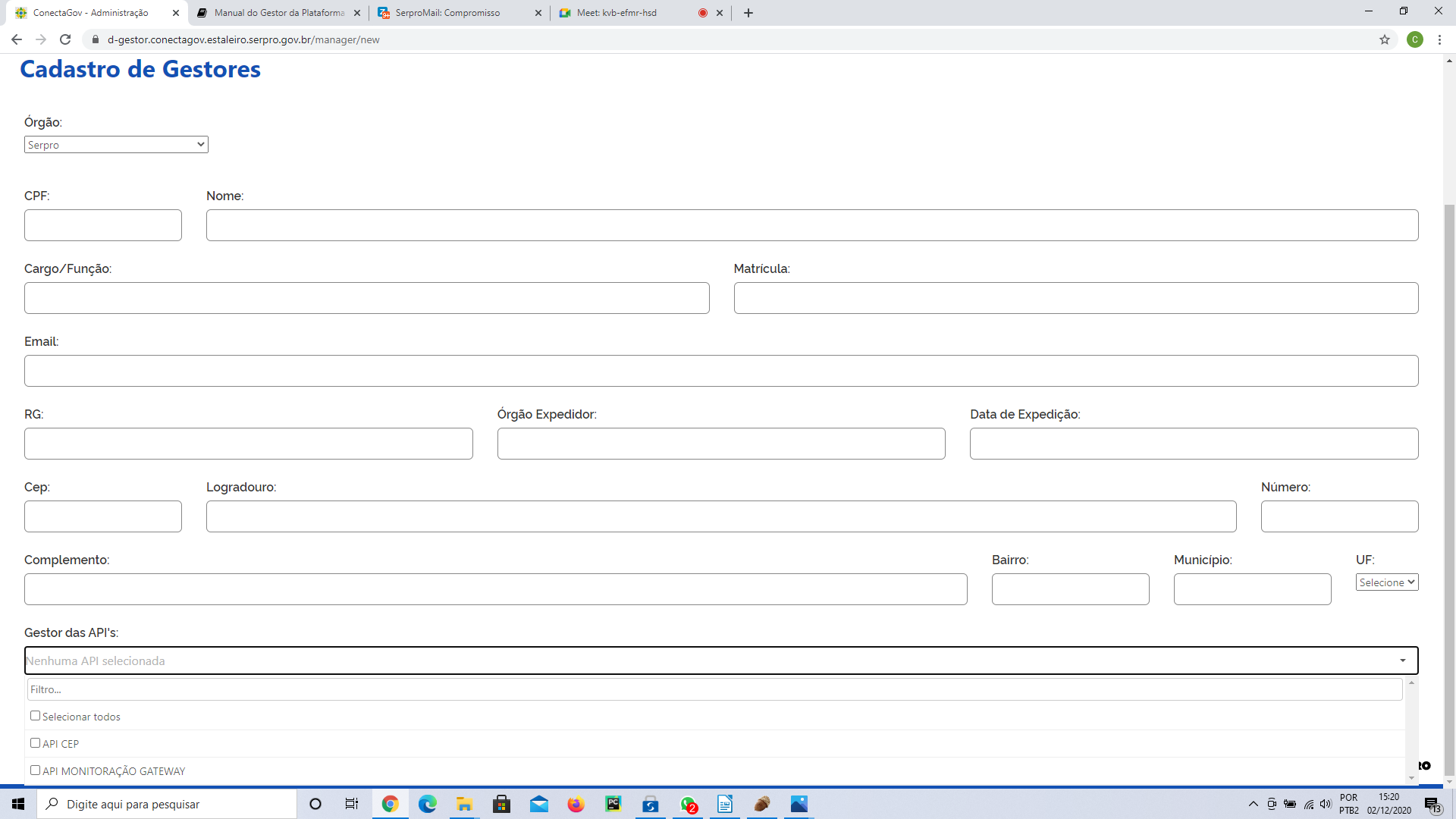Image resolution: width=1456 pixels, height=819 pixels.
Task: Collapse the Gestor das API's dropdown arrow
Action: point(1403,661)
